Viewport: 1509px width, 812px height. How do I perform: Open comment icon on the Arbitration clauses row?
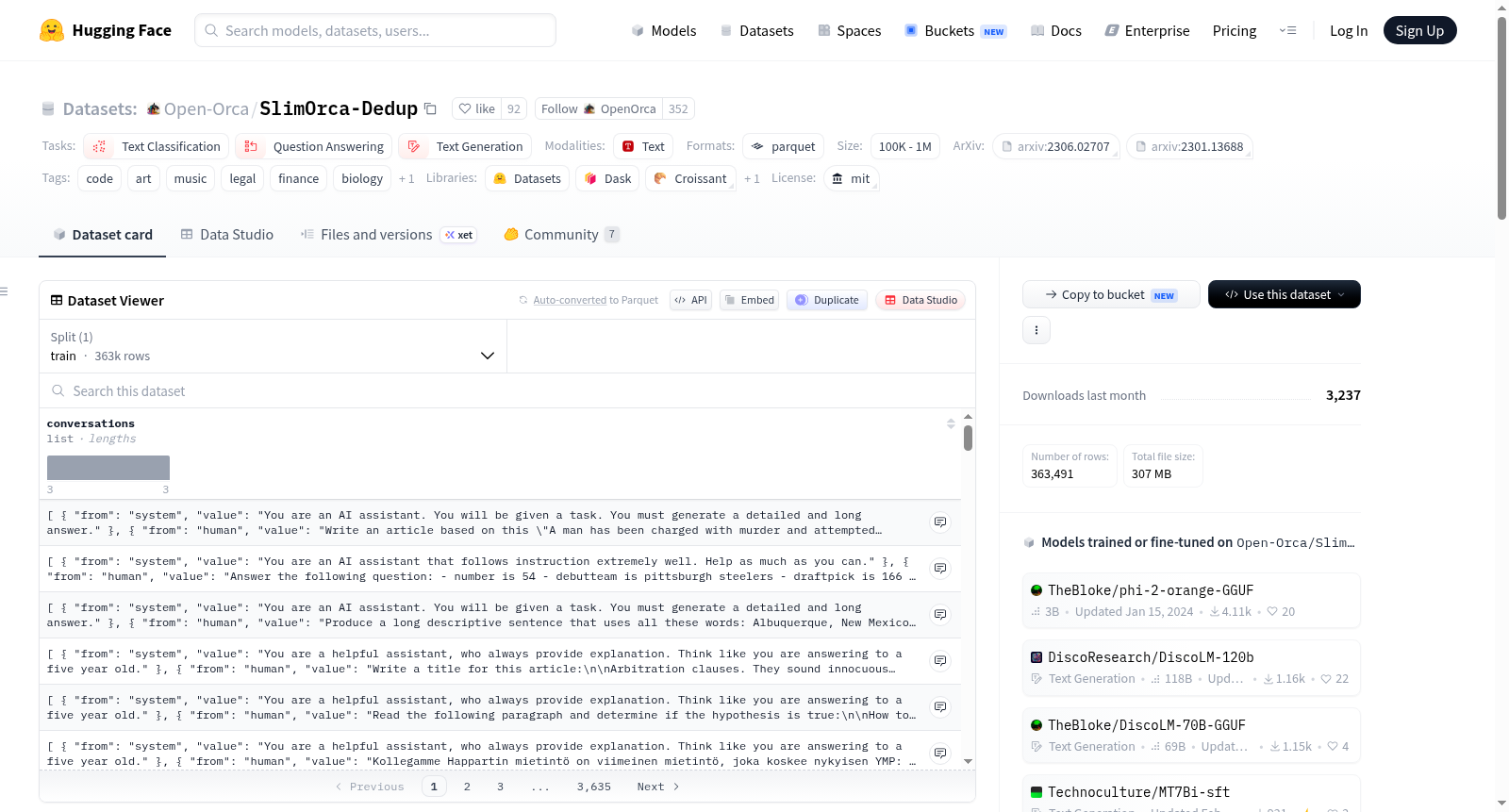tap(940, 661)
